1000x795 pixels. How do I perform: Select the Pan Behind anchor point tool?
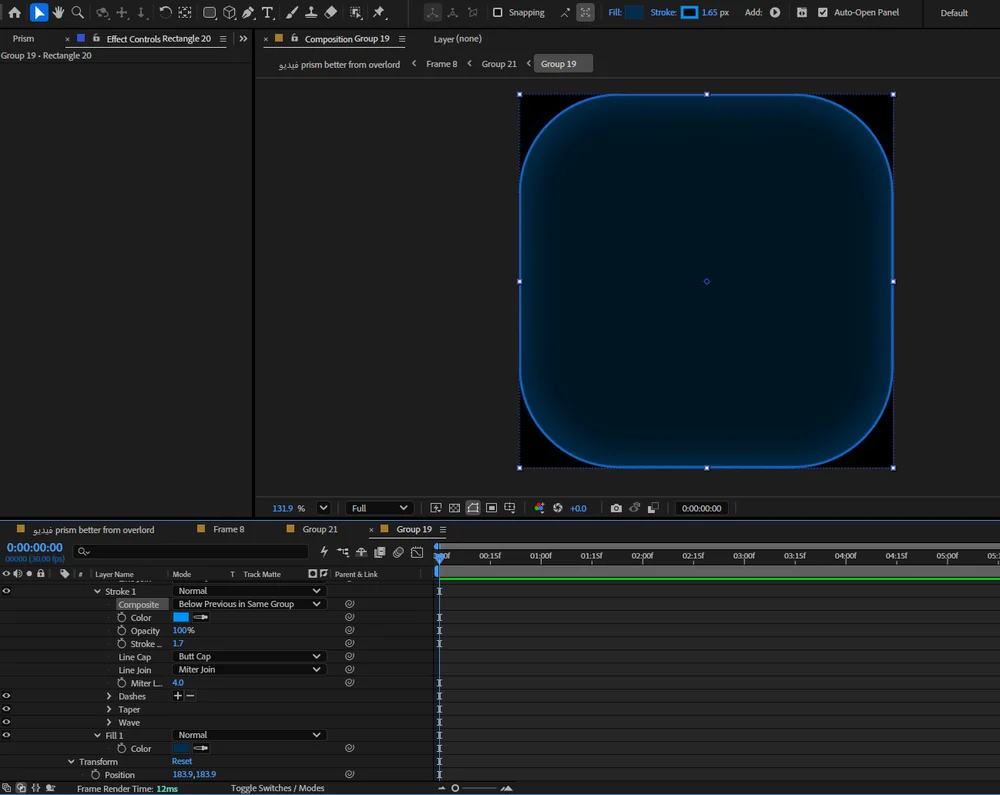pyautogui.click(x=185, y=12)
